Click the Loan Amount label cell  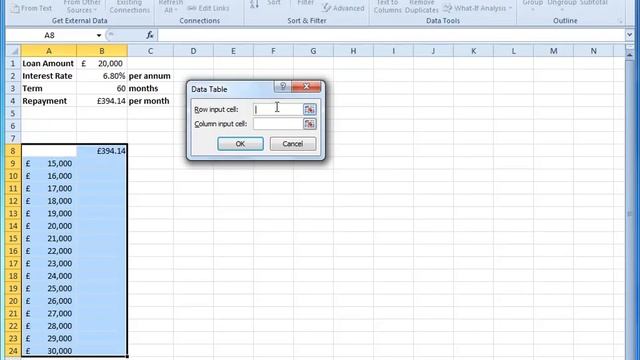tap(49, 64)
